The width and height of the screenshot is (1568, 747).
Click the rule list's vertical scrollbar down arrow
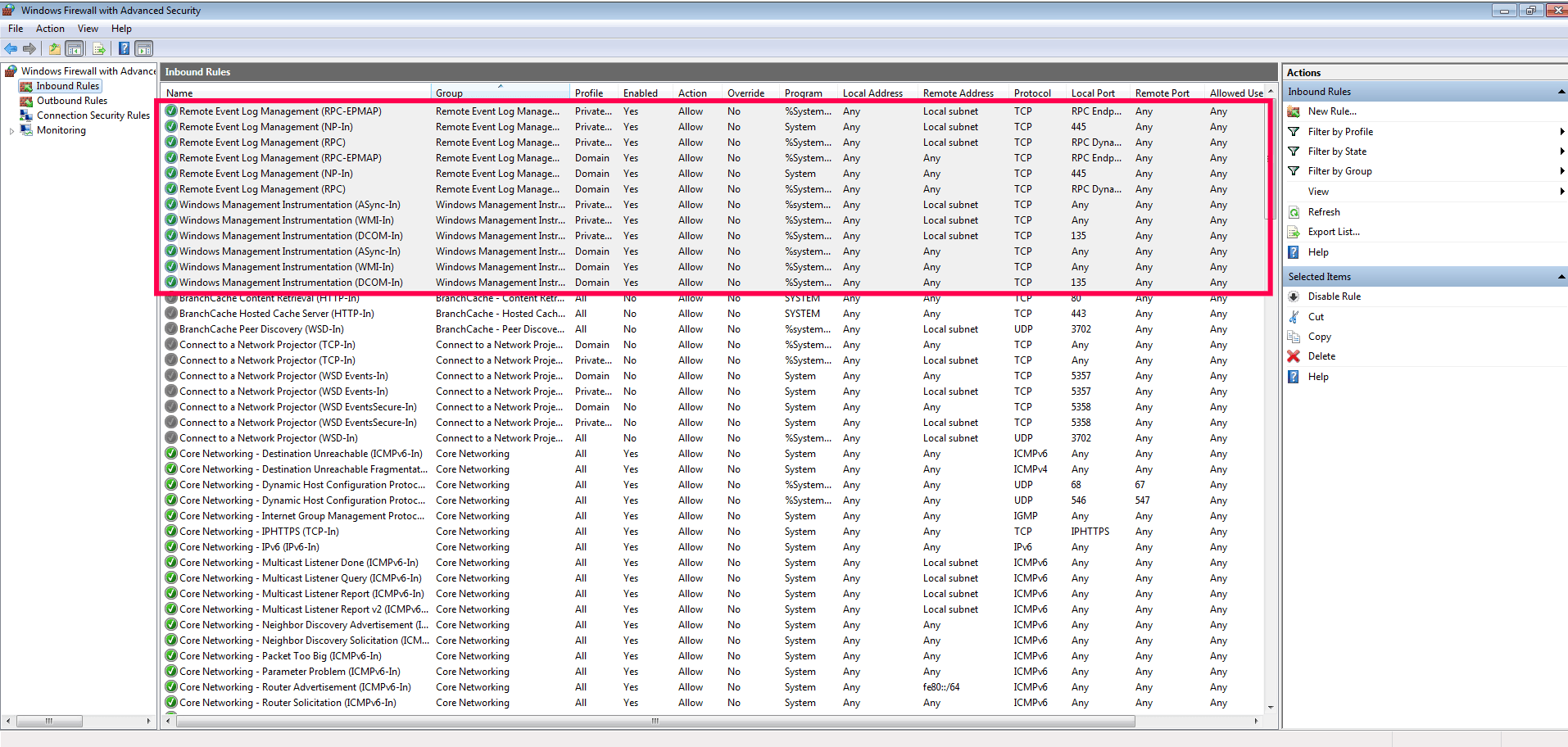pyautogui.click(x=1271, y=707)
